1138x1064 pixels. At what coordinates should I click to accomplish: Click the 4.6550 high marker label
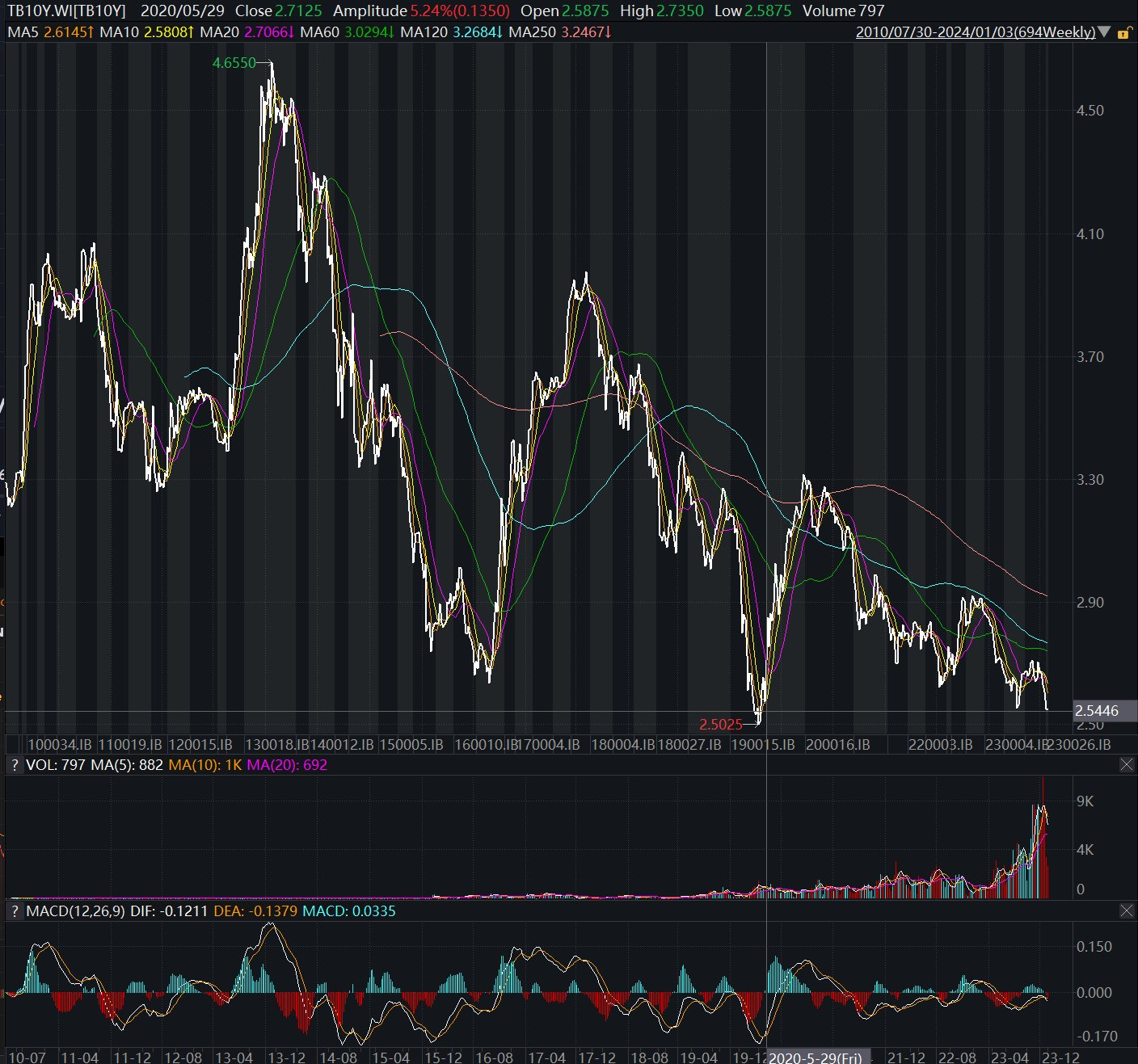coord(234,63)
